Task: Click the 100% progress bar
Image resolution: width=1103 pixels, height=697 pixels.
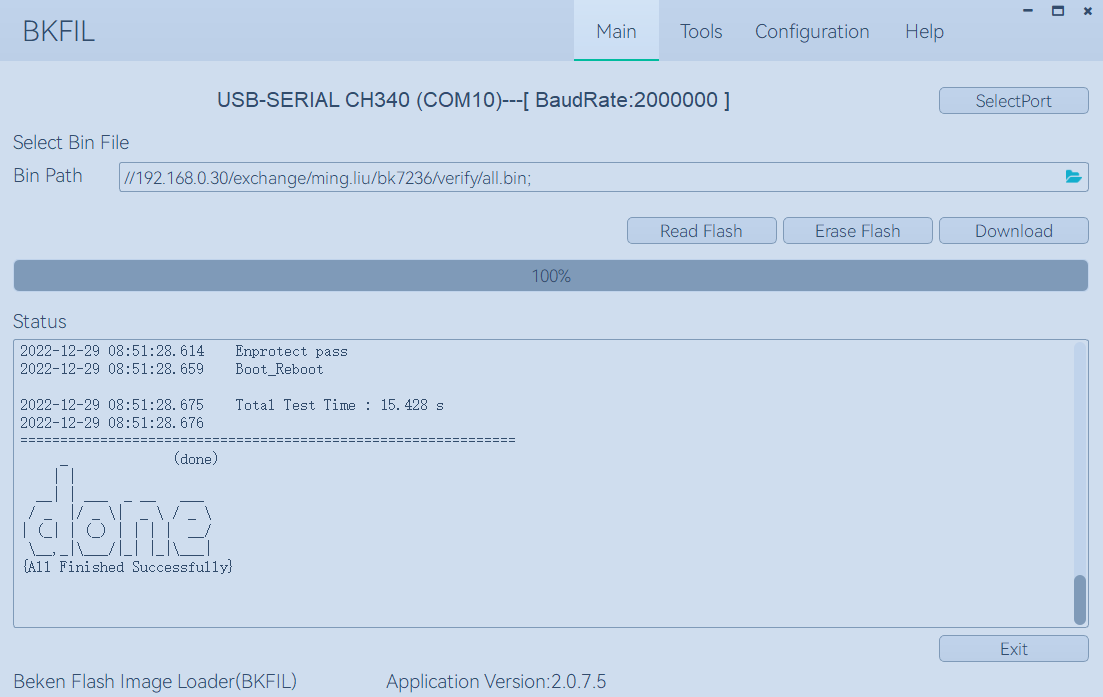Action: 550,276
